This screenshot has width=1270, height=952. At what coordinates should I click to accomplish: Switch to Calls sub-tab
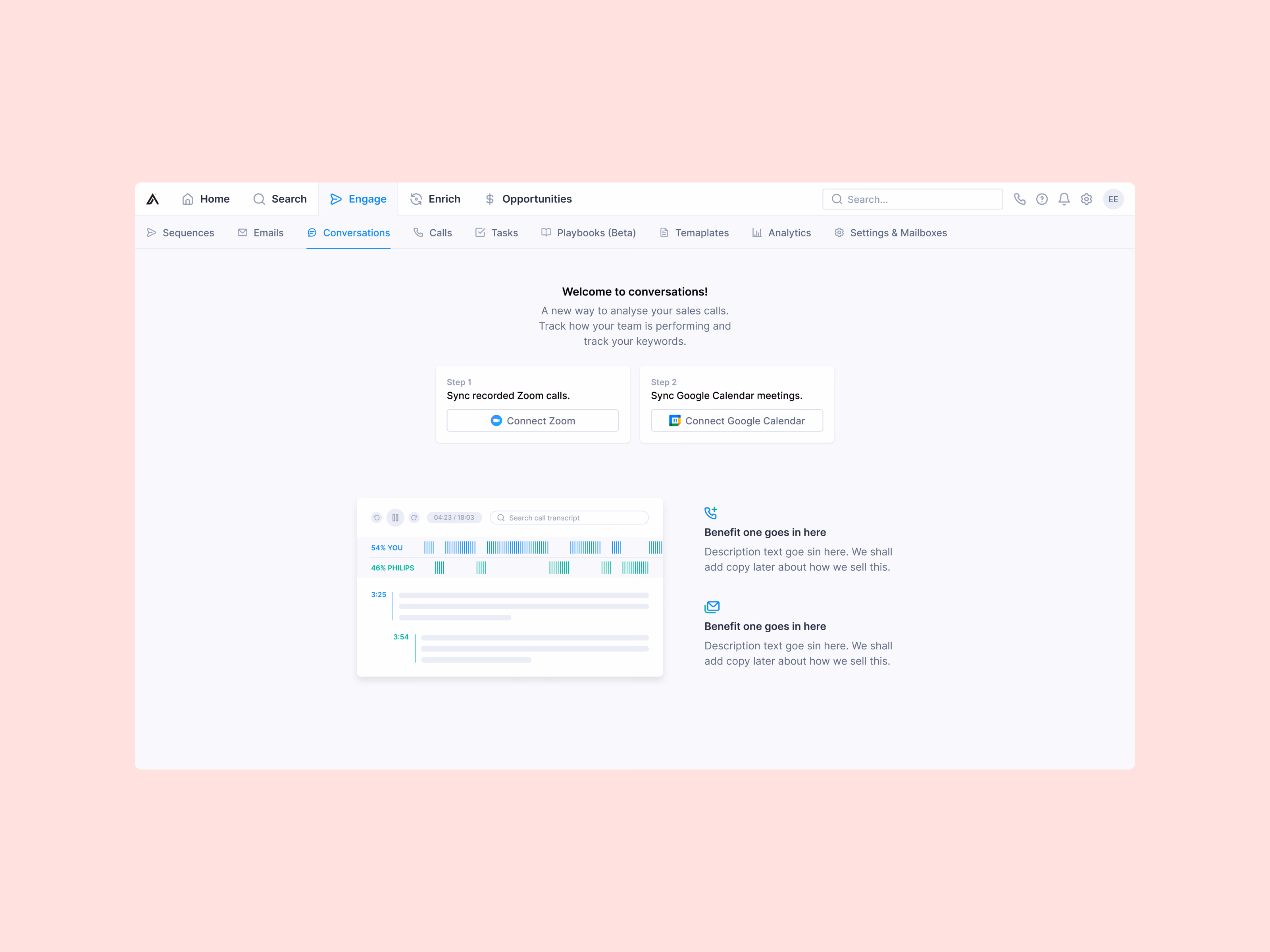pos(433,232)
